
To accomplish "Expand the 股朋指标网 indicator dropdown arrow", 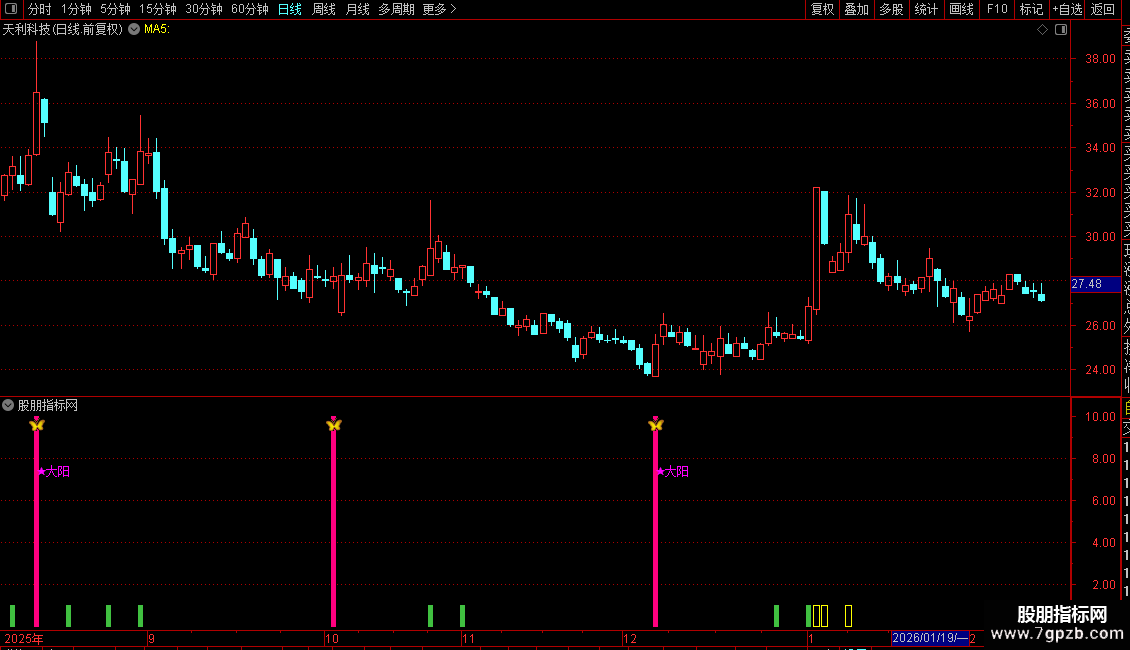I will 8,405.
